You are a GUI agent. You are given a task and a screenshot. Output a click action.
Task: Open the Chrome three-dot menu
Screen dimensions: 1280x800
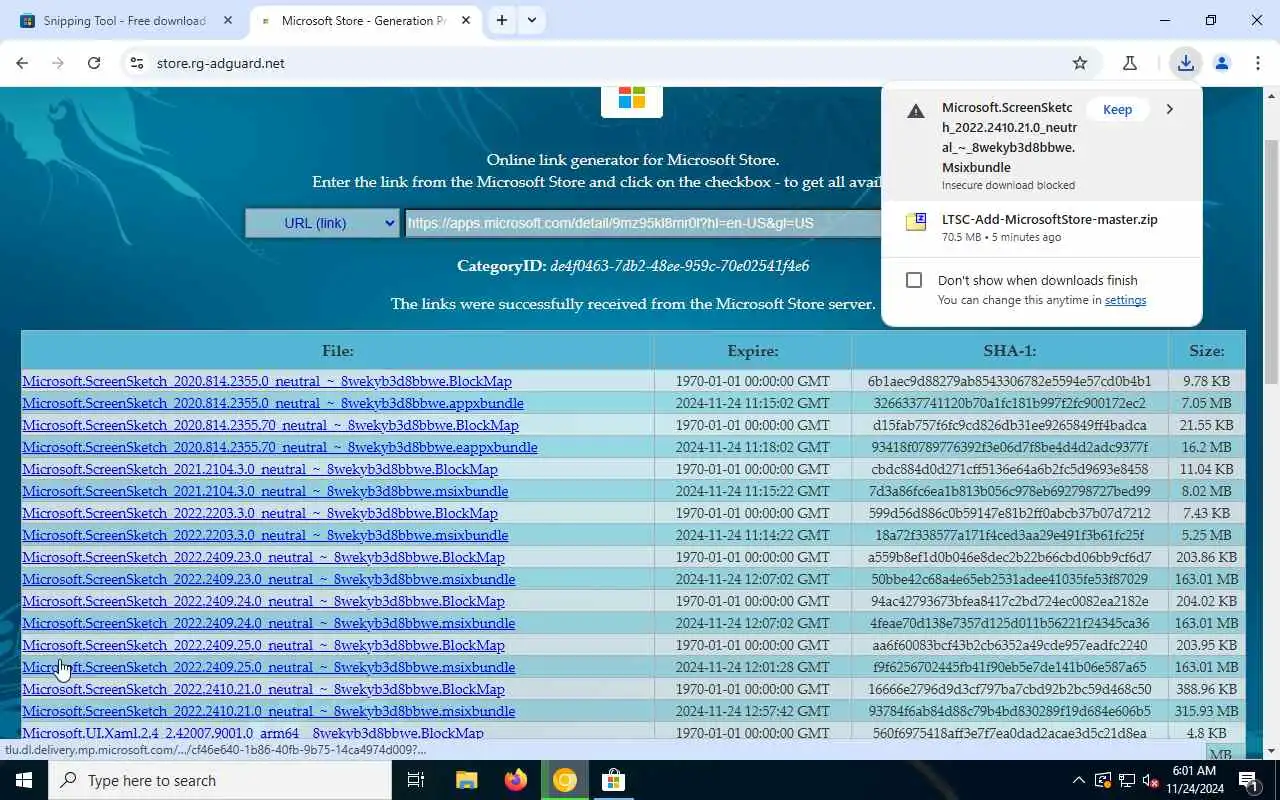click(x=1258, y=63)
